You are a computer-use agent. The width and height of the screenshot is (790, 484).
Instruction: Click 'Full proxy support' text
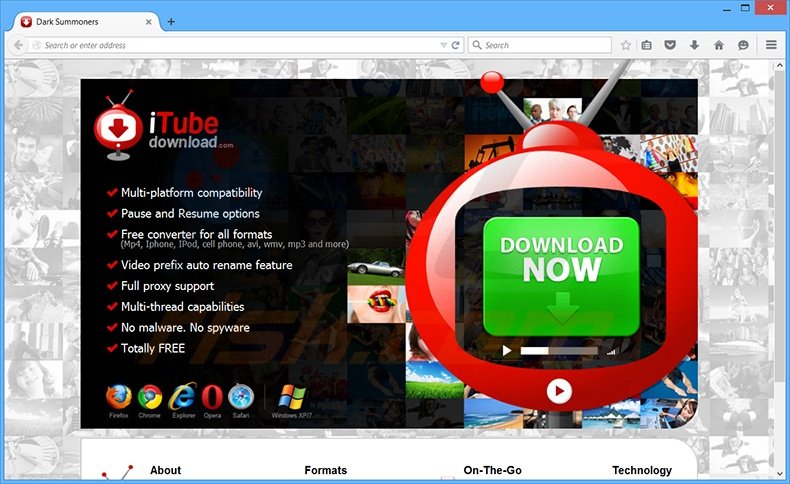167,286
